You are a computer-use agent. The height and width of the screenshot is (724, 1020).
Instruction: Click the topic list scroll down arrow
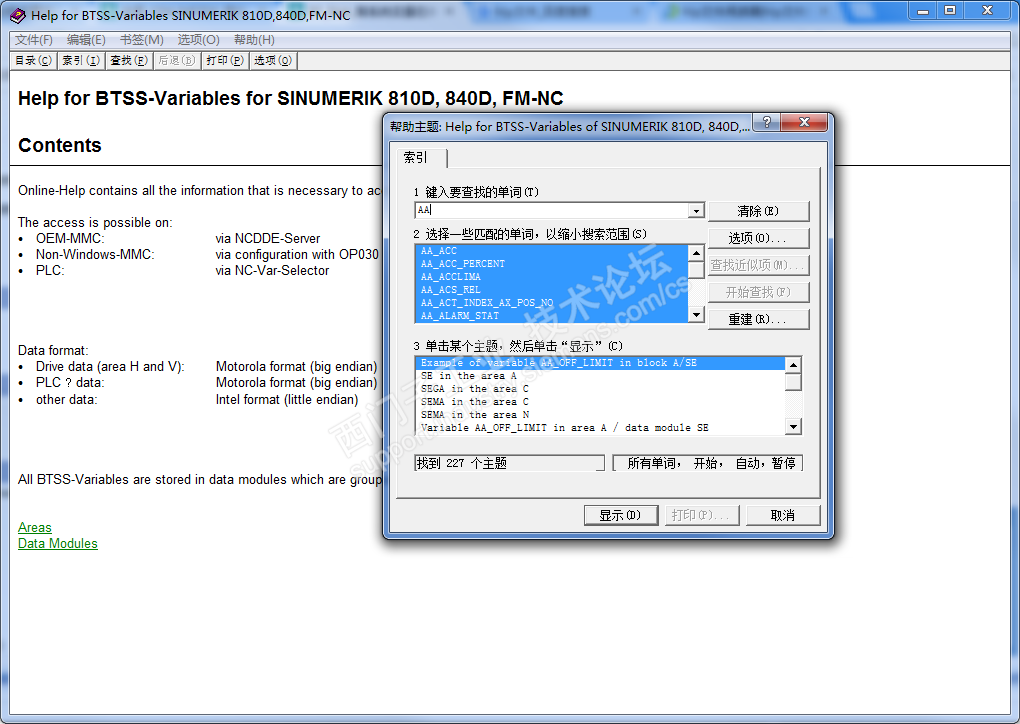pyautogui.click(x=793, y=427)
